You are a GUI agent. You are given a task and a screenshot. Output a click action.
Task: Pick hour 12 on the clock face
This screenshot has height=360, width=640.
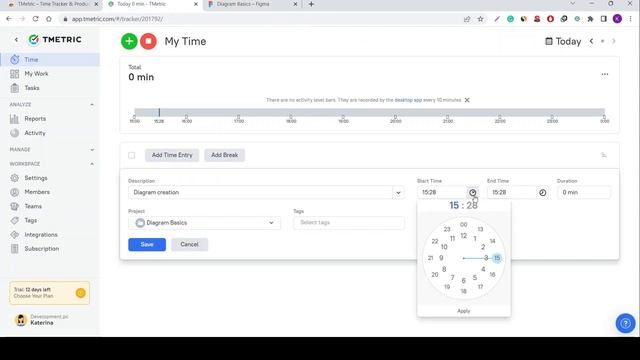point(464,236)
